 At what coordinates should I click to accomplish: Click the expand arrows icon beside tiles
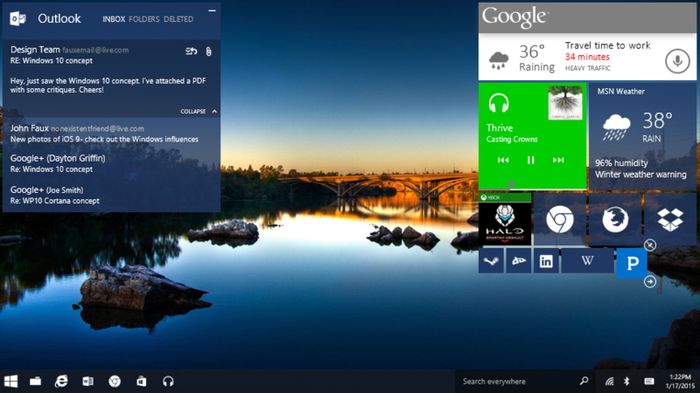[650, 245]
